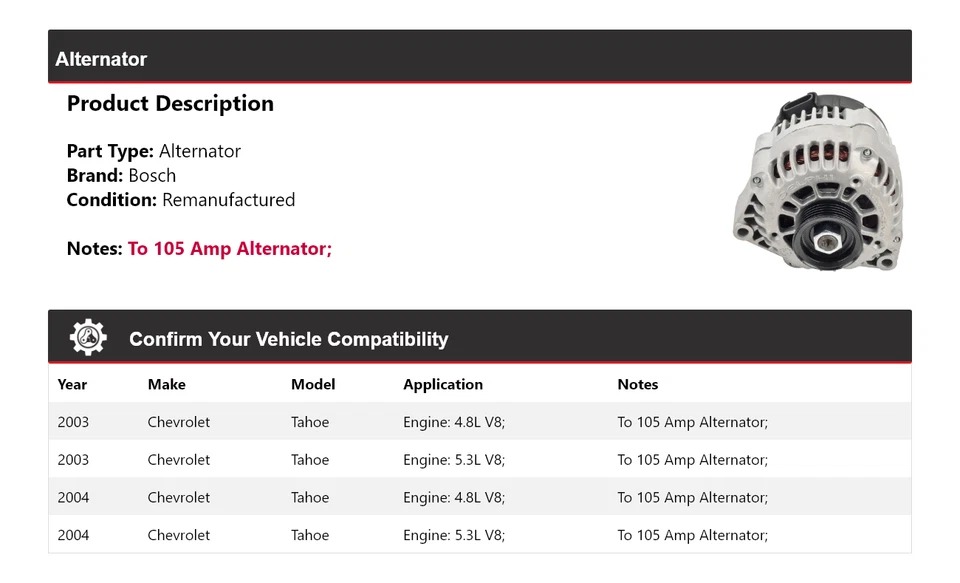Click Chevrolet in the last table row
Image resolution: width=960 pixels, height=583 pixels.
[178, 535]
